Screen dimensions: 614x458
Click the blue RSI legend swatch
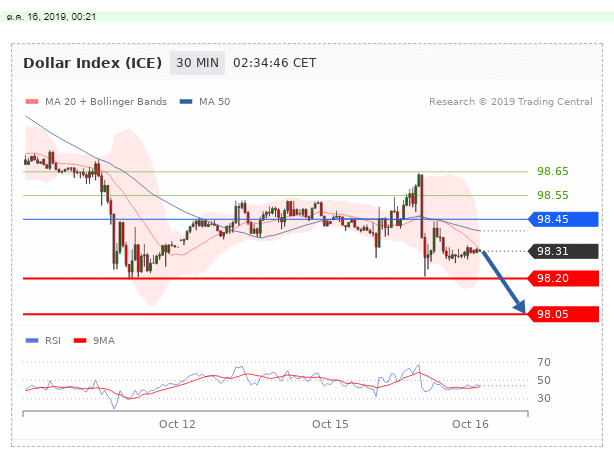tap(32, 341)
